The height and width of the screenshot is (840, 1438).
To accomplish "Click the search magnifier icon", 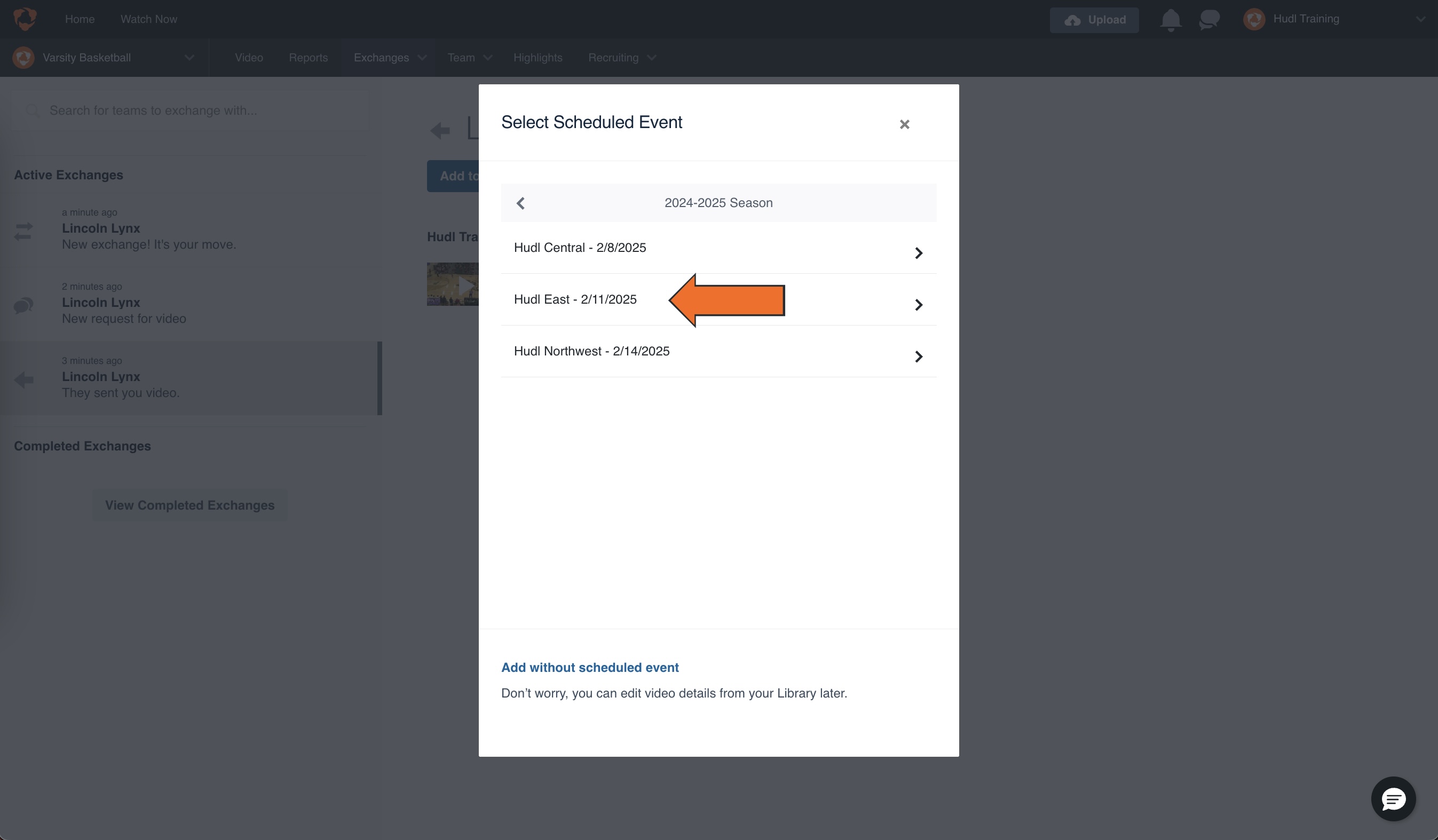I will coord(33,110).
